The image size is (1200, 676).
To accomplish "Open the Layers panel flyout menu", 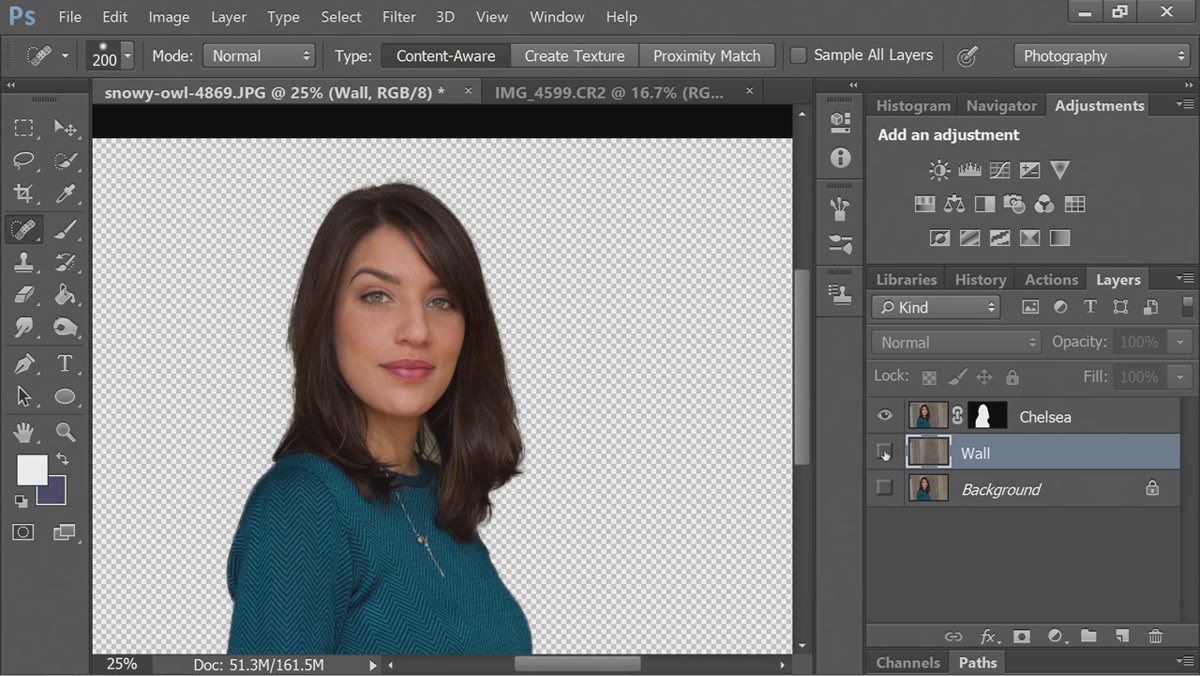I will point(1186,279).
